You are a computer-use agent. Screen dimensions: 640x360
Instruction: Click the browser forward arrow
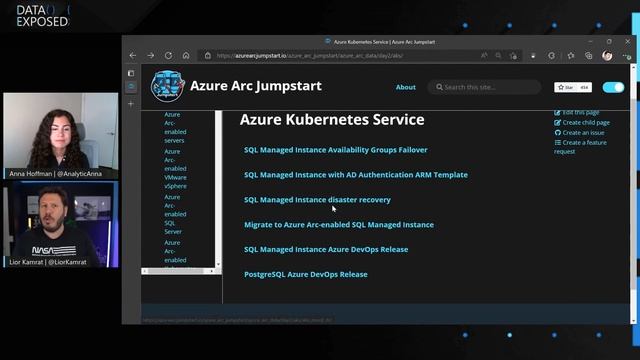pos(151,56)
